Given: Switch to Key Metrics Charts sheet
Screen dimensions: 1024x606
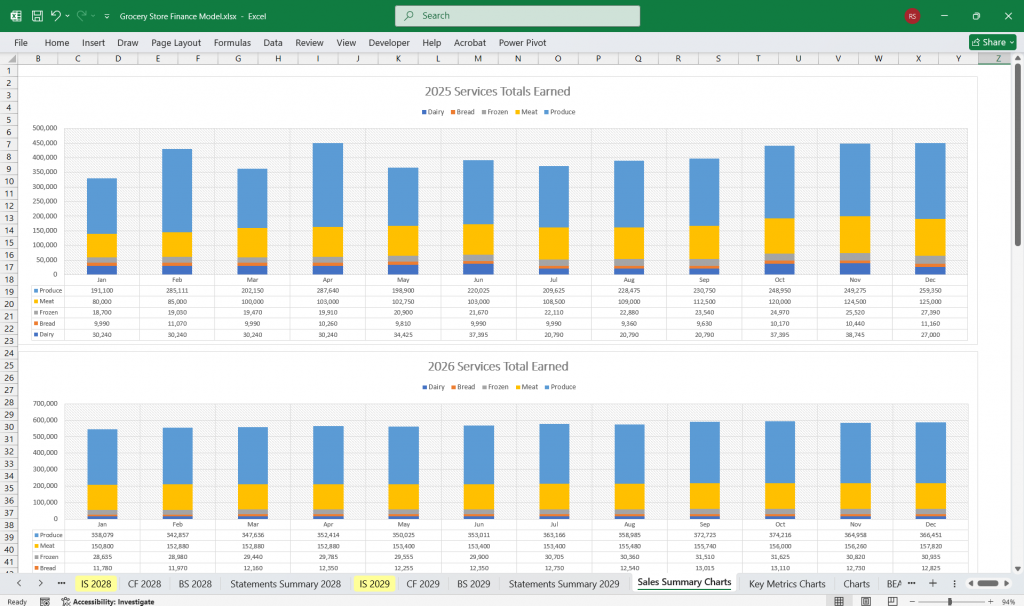Looking at the screenshot, I should tap(787, 583).
